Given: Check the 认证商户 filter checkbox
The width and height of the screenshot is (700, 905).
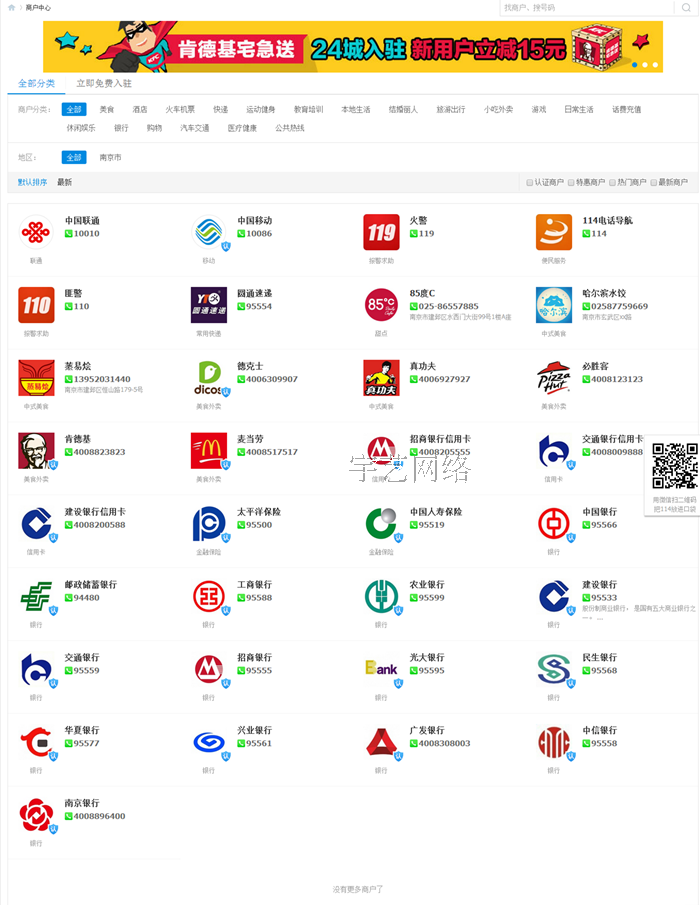Looking at the screenshot, I should click(530, 182).
